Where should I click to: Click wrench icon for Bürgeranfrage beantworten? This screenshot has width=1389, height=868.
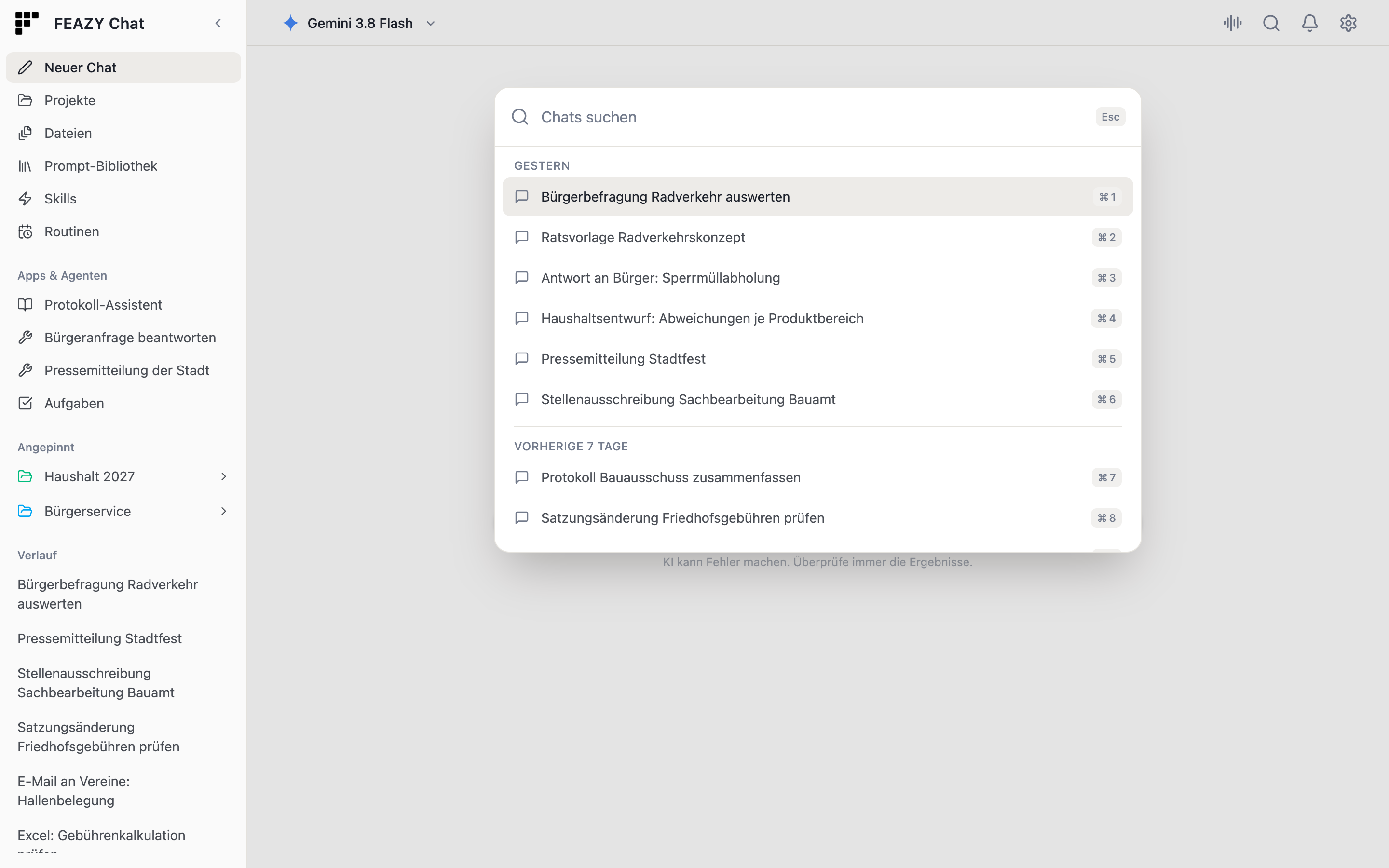25,338
